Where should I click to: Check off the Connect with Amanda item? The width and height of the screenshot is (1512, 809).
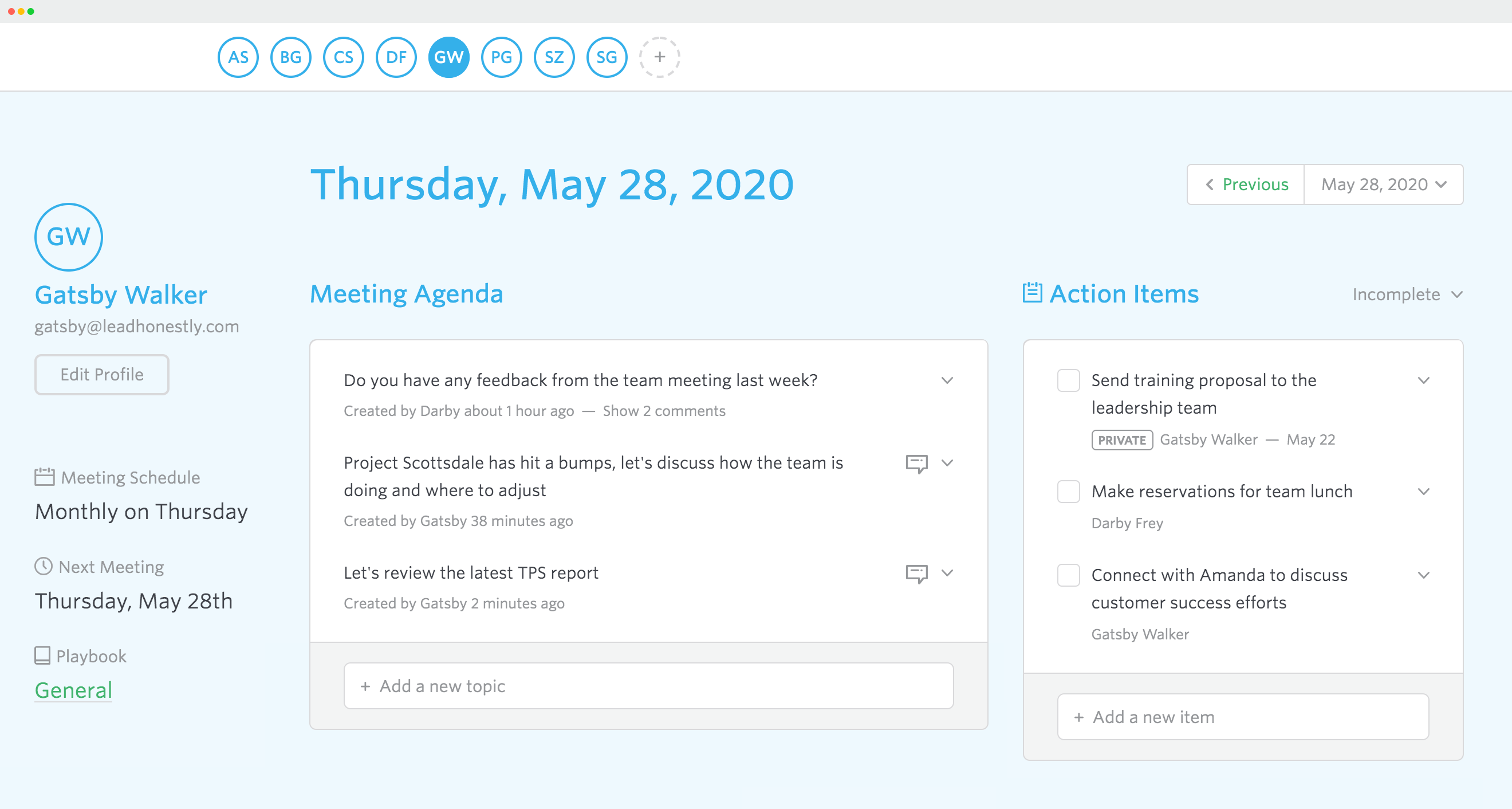(x=1068, y=575)
